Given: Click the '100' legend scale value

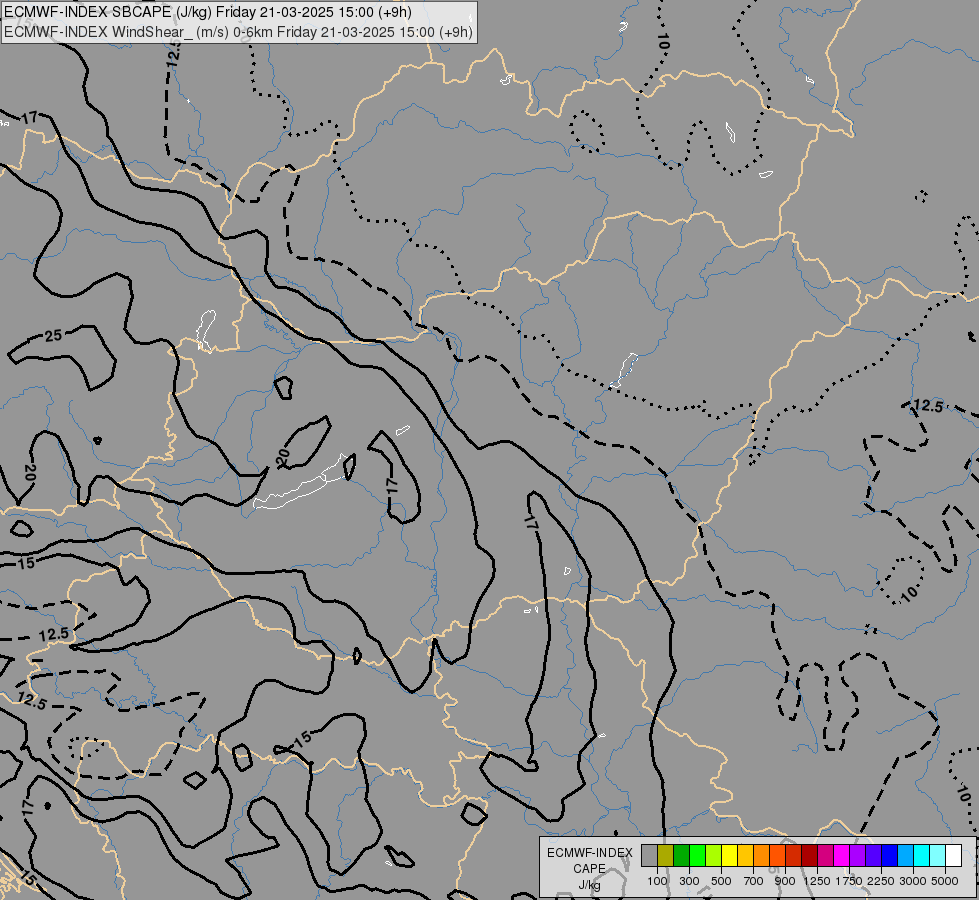Looking at the screenshot, I should click(x=657, y=881).
